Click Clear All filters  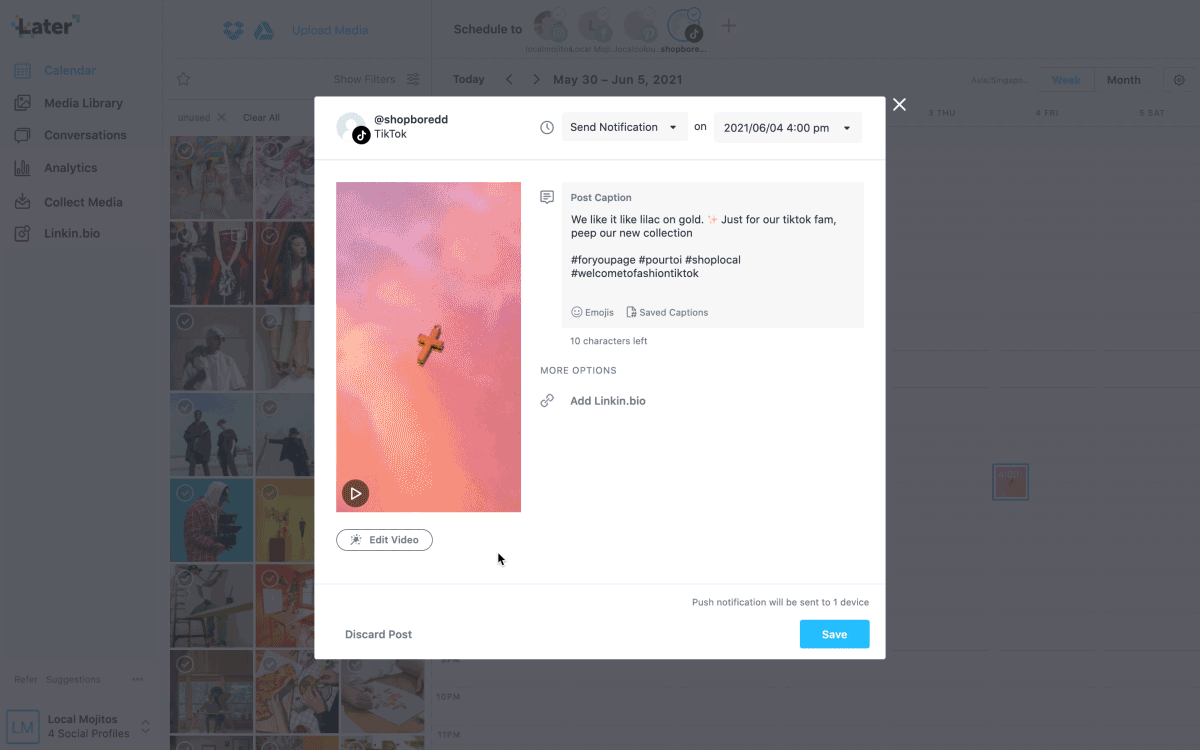pyautogui.click(x=261, y=117)
